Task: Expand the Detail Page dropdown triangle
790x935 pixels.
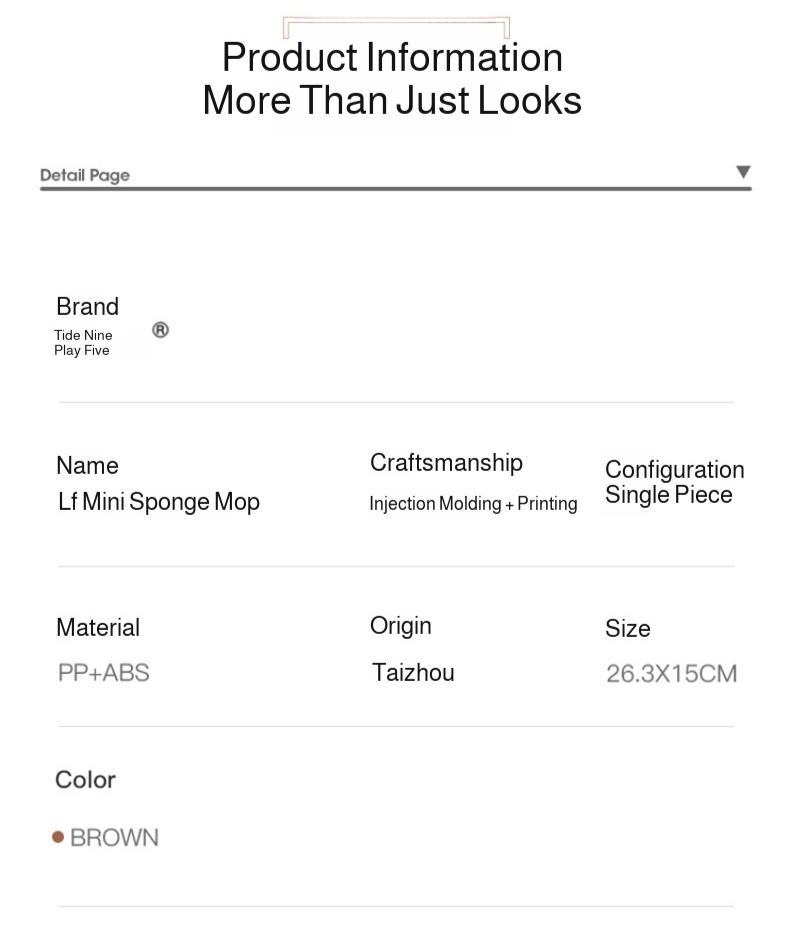Action: pos(743,172)
